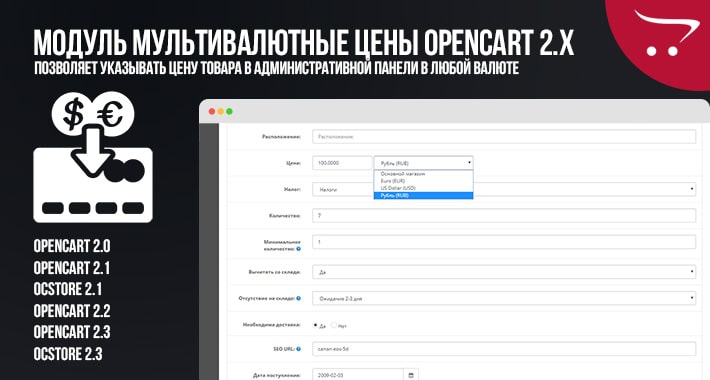The width and height of the screenshot is (710, 380).
Task: Click the OCSTORE 2.3 text
Action: (68, 353)
